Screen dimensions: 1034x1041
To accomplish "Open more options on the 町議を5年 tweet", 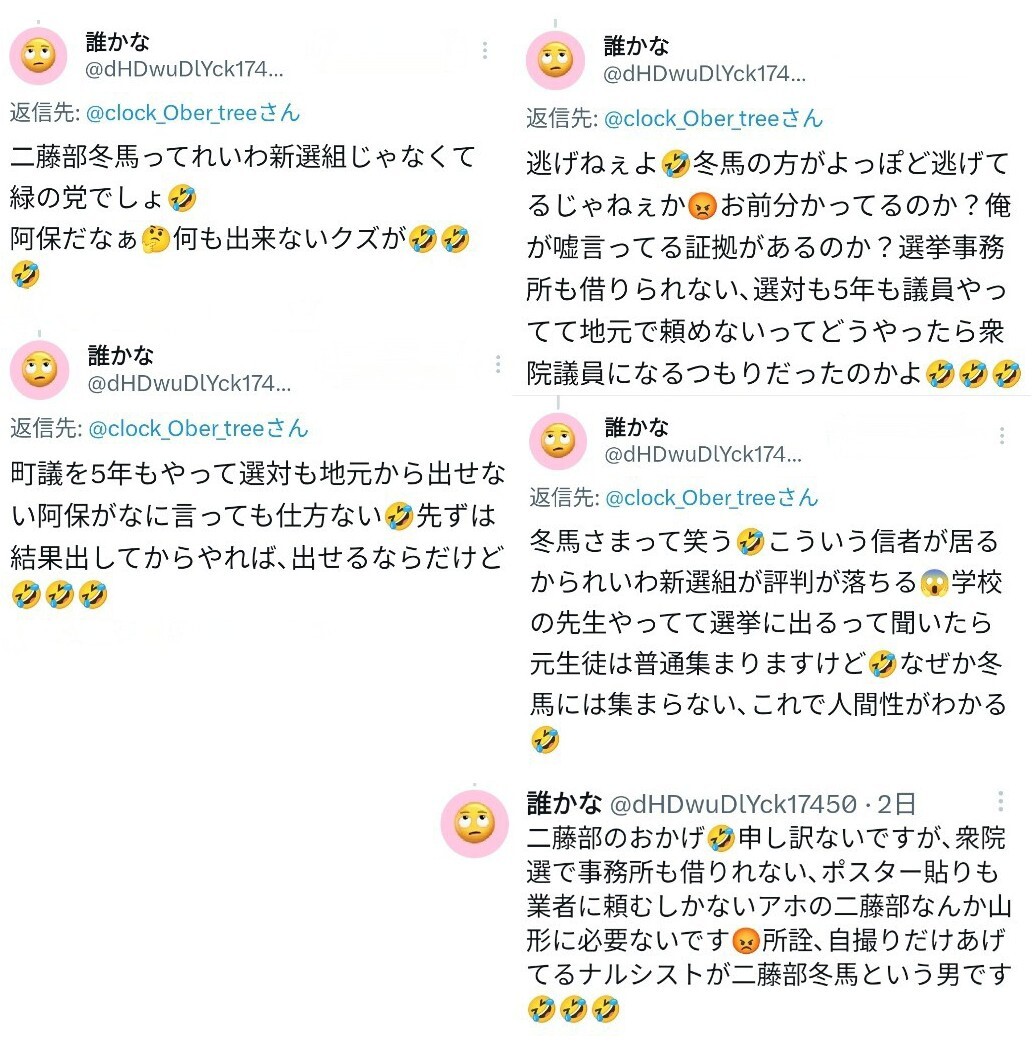I will click(497, 364).
